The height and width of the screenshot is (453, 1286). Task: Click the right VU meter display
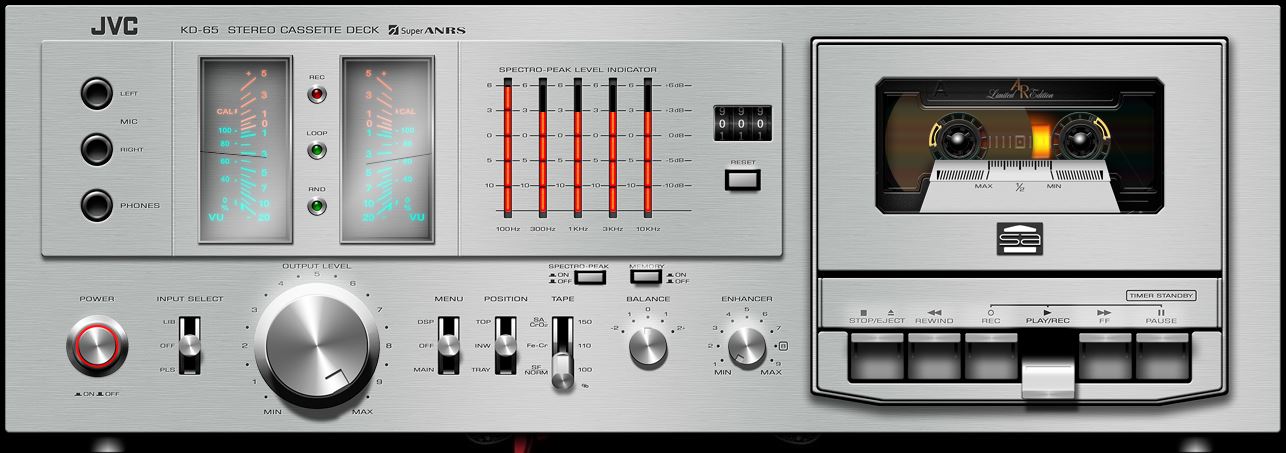(x=388, y=149)
